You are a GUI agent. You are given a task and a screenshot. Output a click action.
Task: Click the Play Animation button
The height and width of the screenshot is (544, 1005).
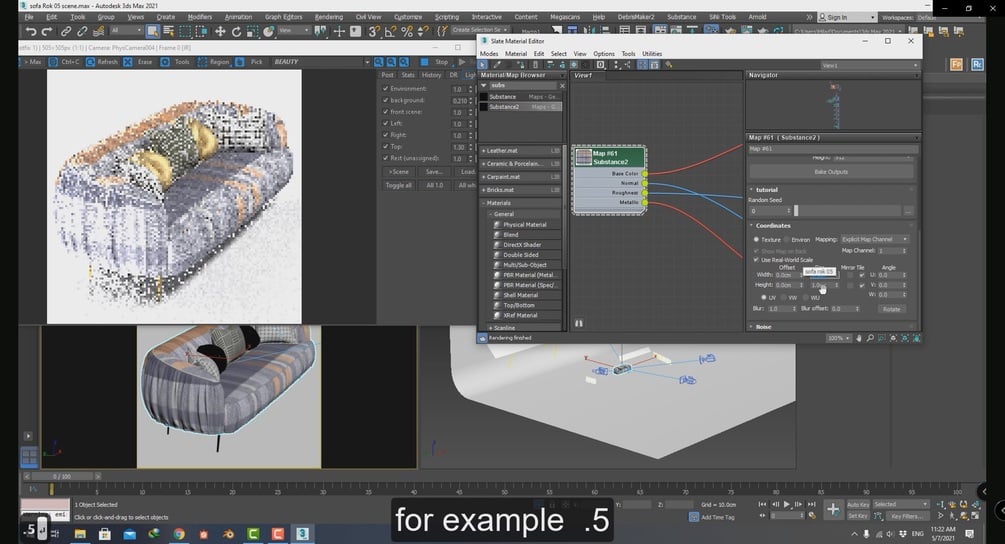(786, 504)
